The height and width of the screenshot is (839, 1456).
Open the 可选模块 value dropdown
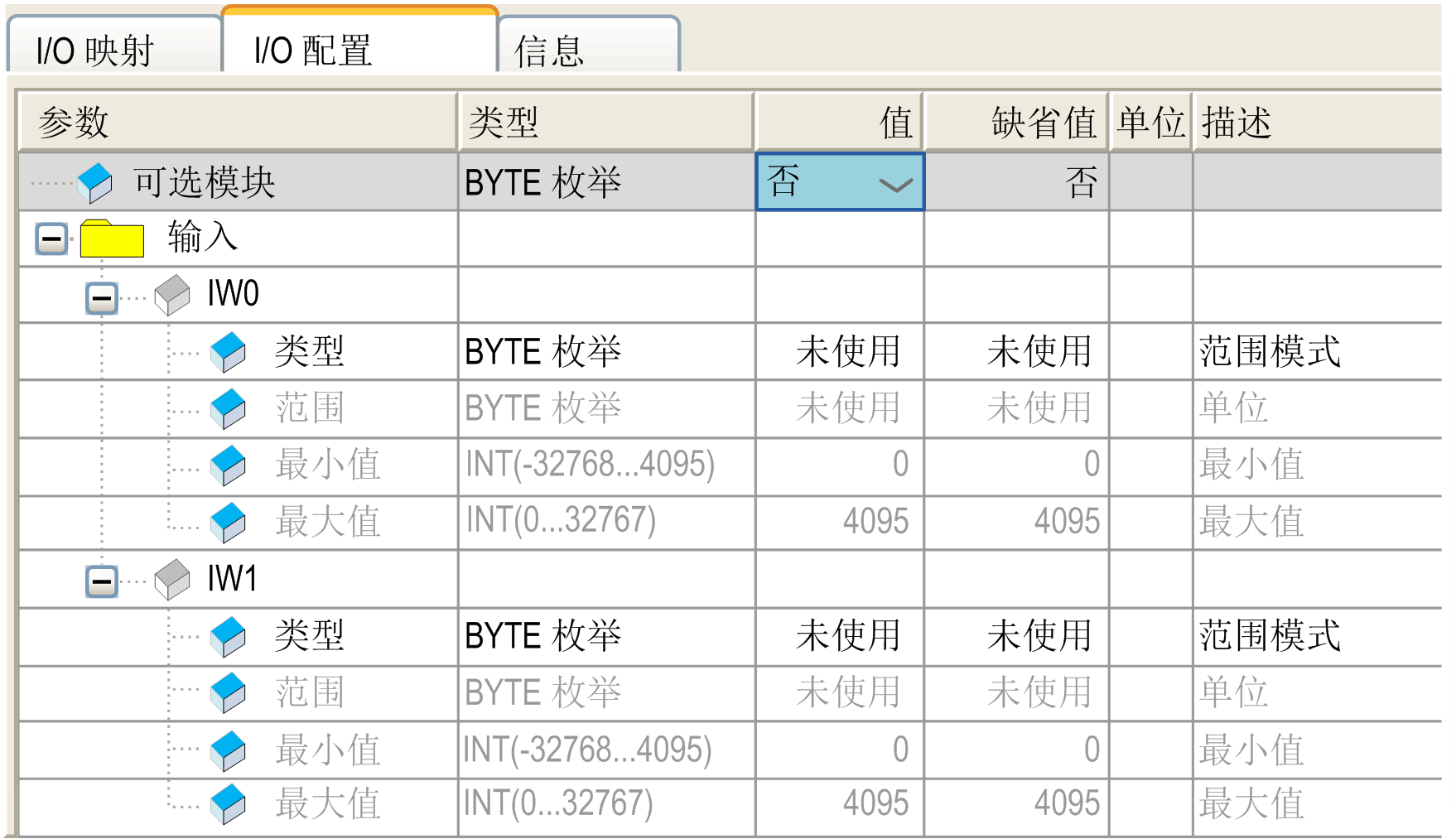coord(895,184)
